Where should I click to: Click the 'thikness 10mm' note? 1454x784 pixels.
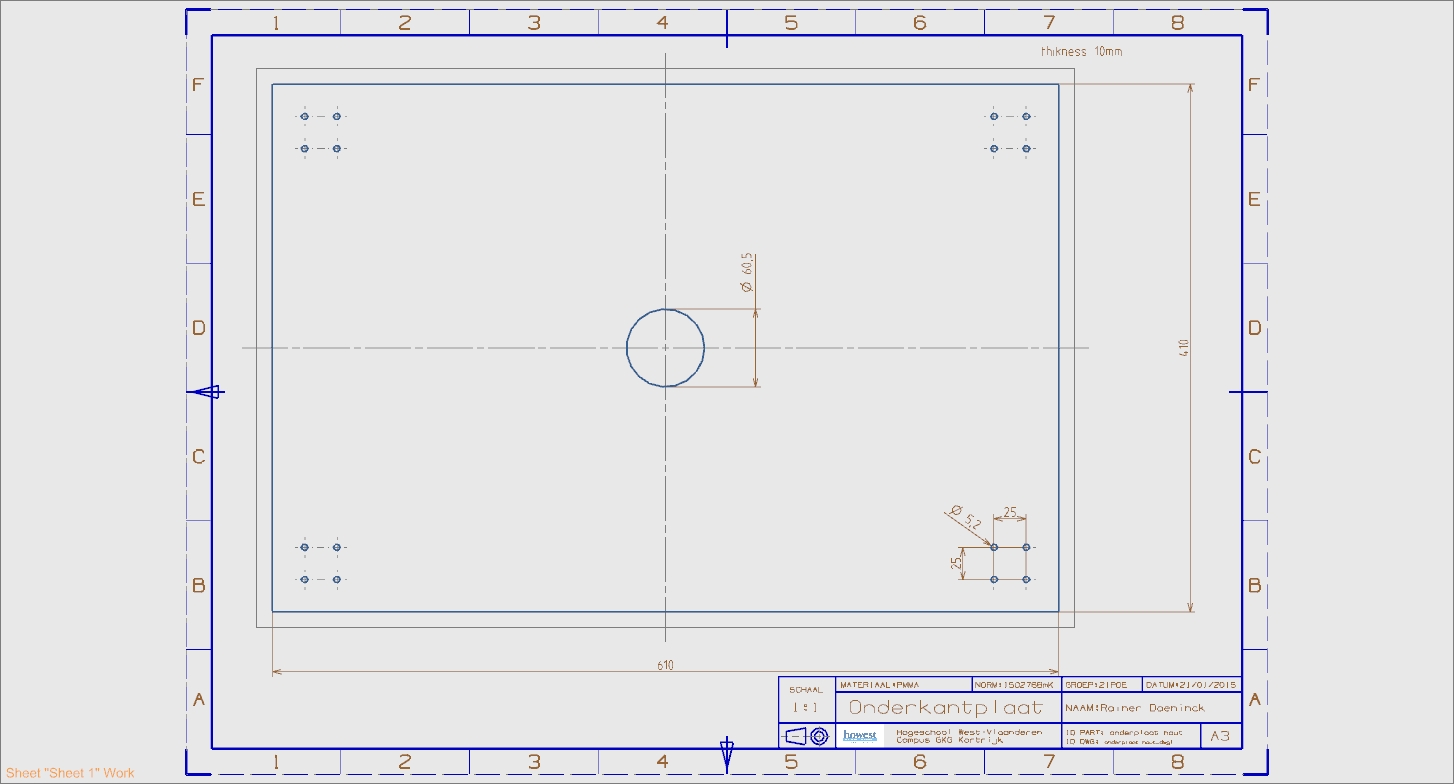(x=1081, y=51)
